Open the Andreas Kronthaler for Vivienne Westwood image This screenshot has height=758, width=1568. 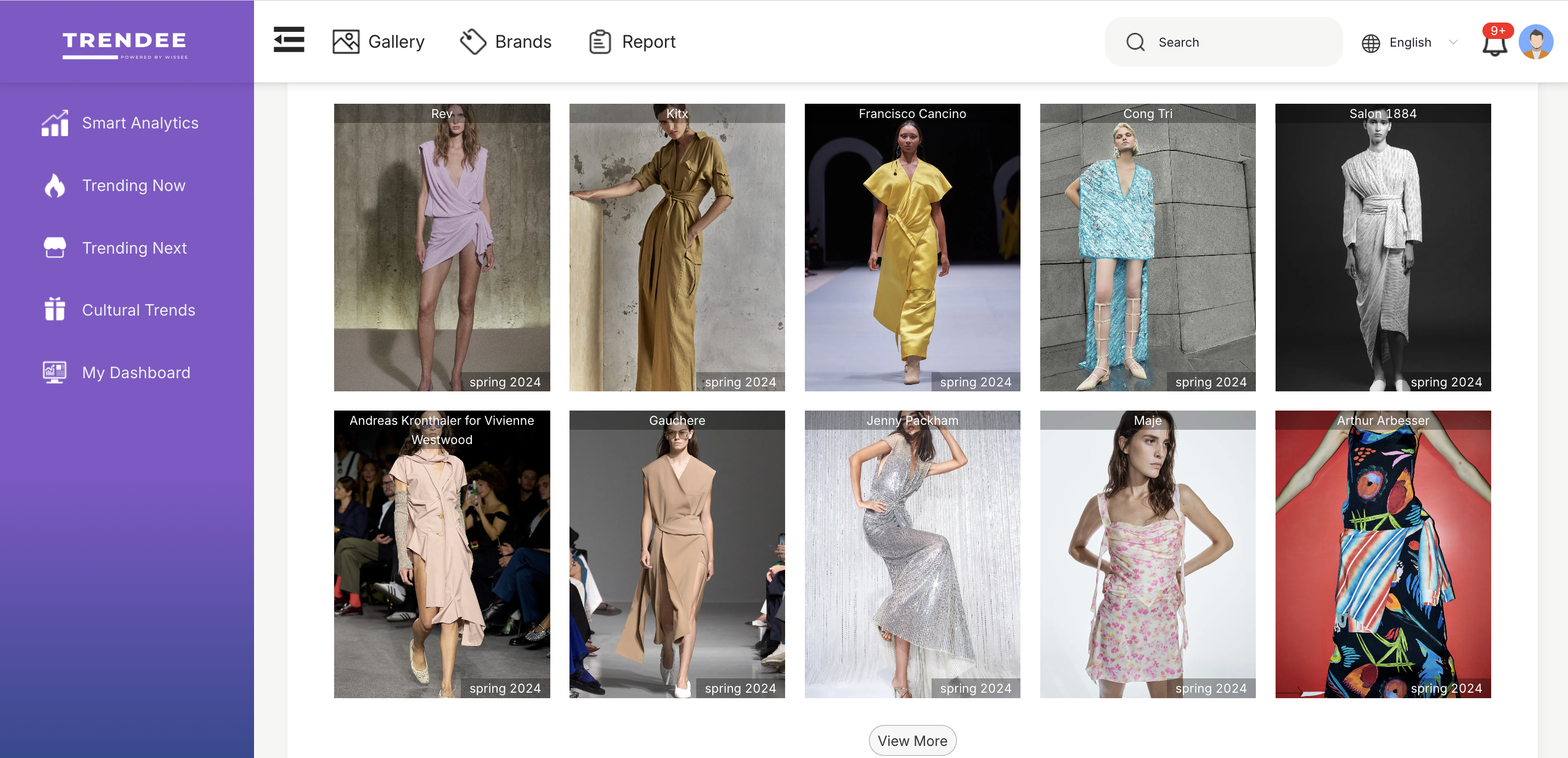(x=442, y=553)
